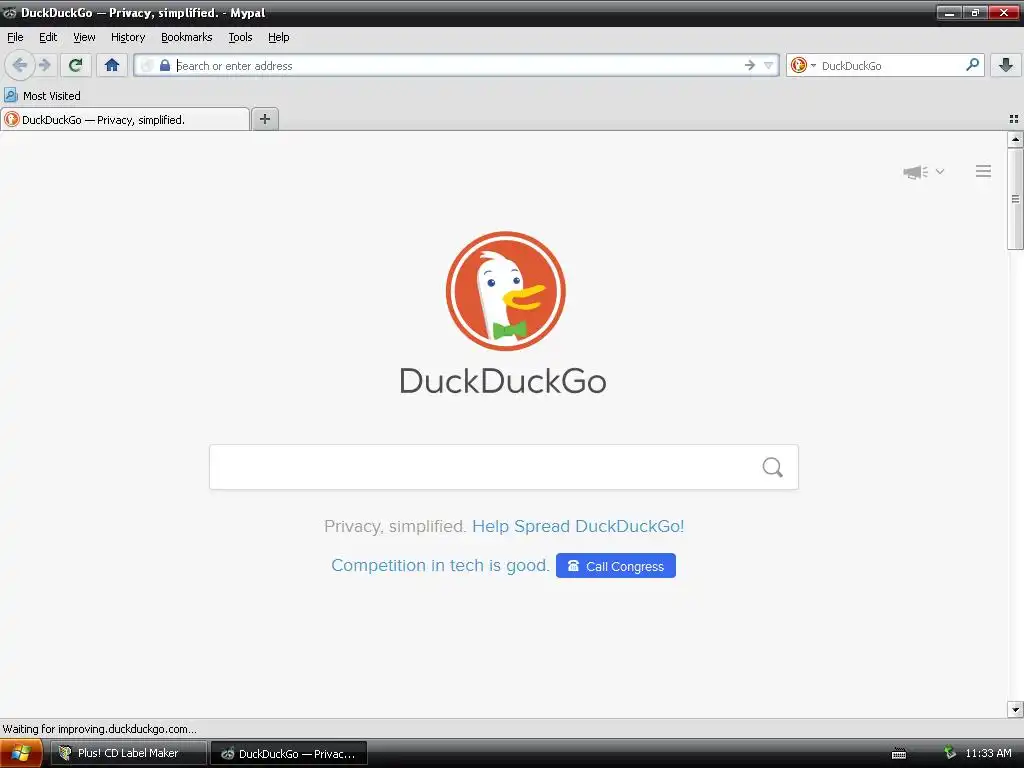
Task: Follow Competition in tech is good link
Action: point(440,566)
